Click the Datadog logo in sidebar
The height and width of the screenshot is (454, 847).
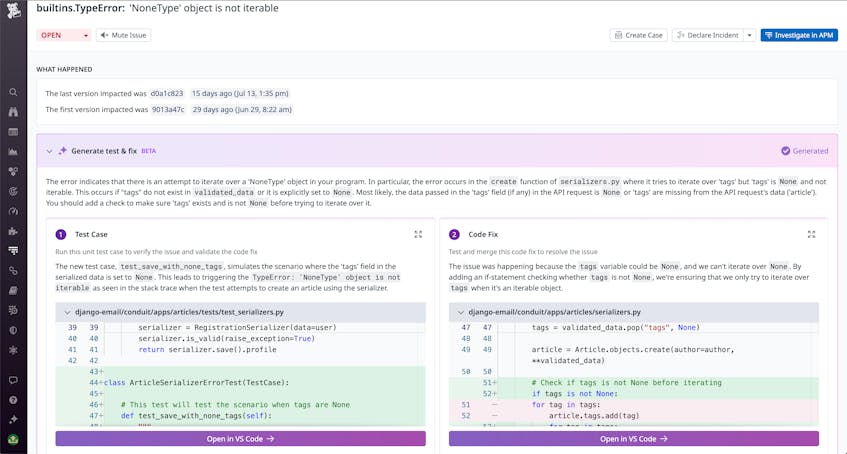point(14,10)
